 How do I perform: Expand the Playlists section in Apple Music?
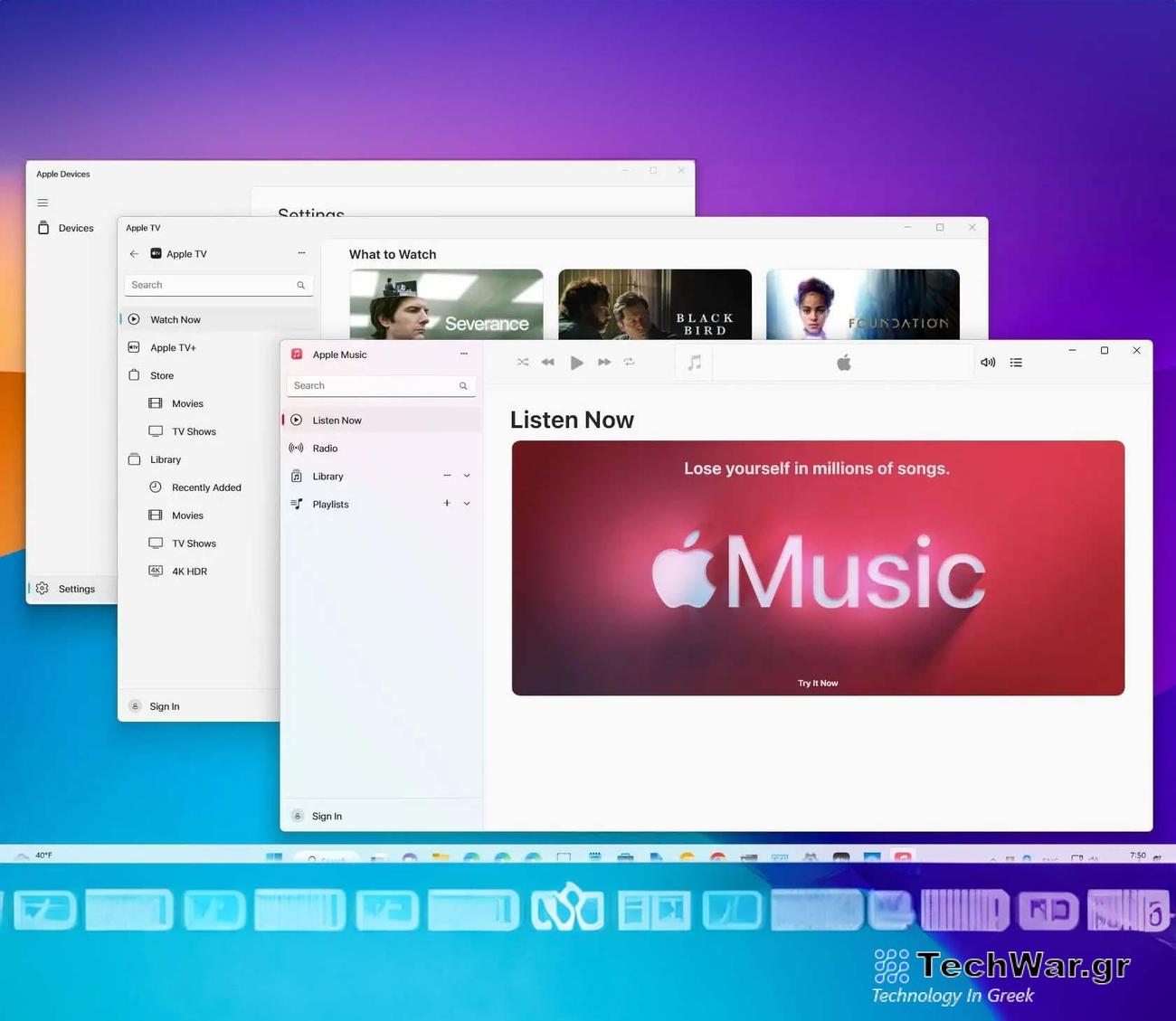click(467, 504)
